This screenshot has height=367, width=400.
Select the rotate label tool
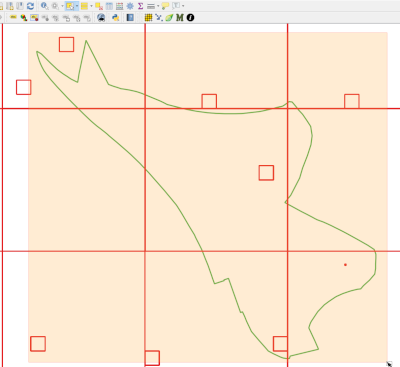pyautogui.click(x=76, y=18)
